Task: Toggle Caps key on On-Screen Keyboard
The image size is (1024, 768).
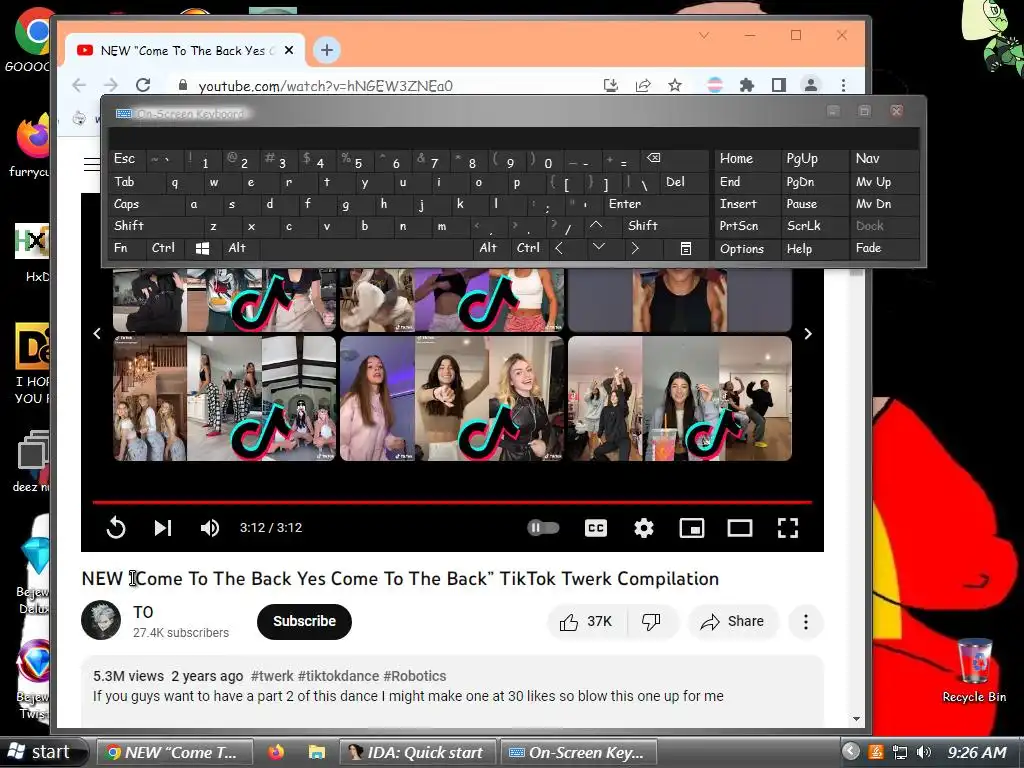Action: 146,204
